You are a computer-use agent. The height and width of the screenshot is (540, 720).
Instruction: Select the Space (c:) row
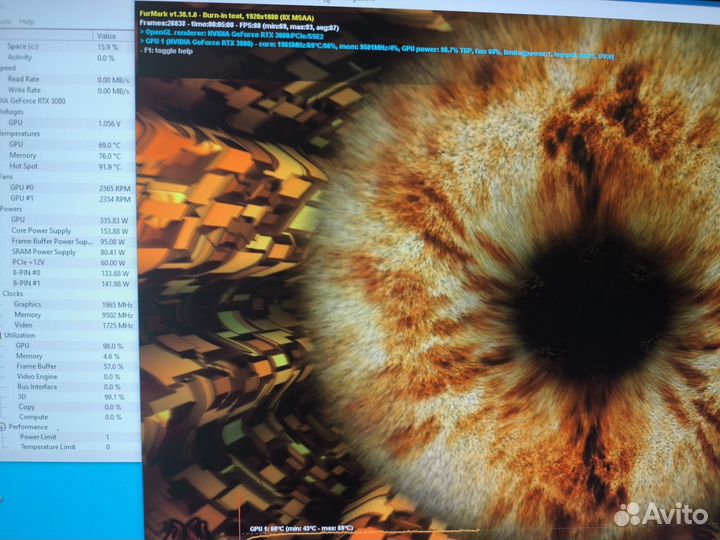[x=68, y=46]
